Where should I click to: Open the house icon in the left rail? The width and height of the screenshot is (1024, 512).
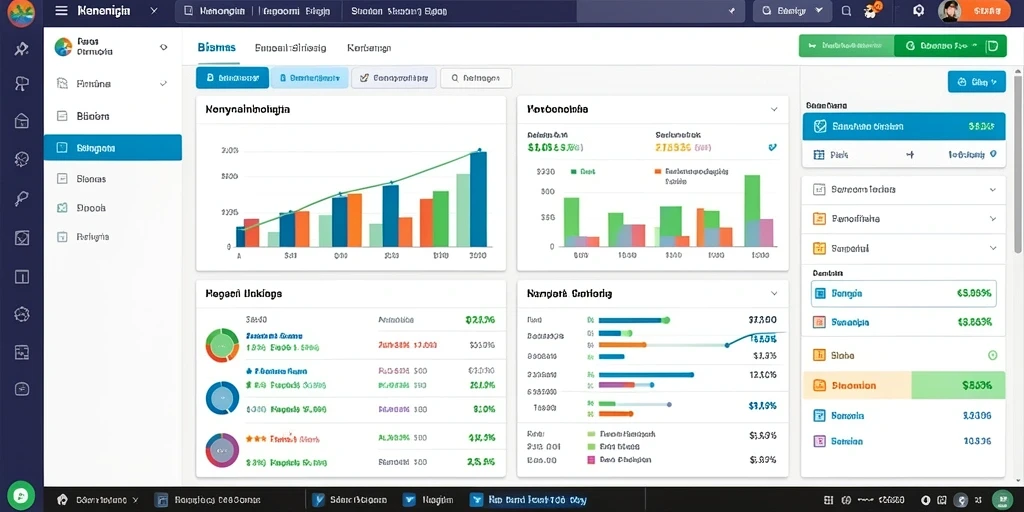[x=22, y=121]
